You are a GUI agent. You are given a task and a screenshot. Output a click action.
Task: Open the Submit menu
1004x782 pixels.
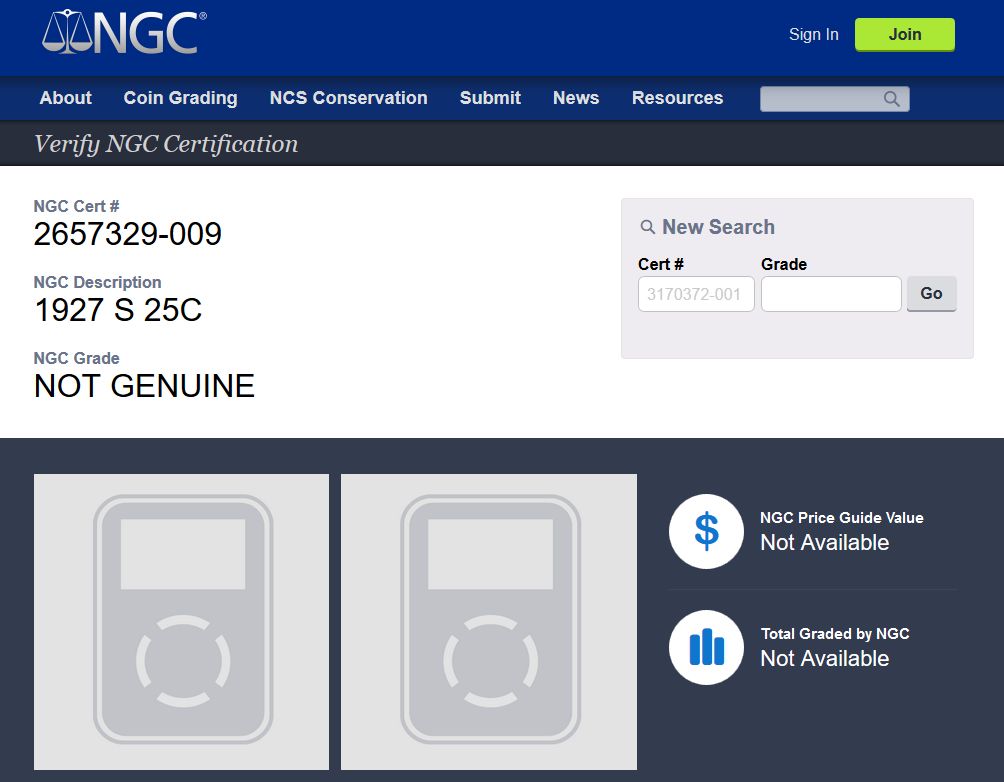(x=490, y=98)
